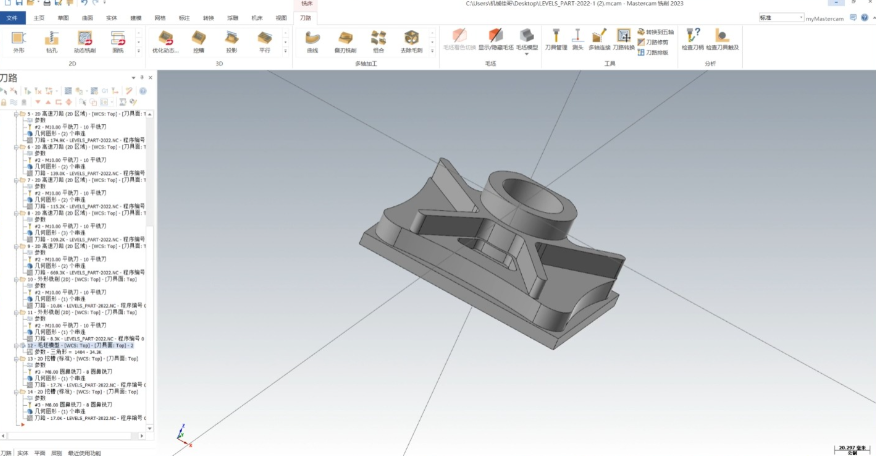Viewport: 876px width, 456px height.
Task: Select the 去除毛刺 deburr toolpath icon
Action: coord(411,40)
